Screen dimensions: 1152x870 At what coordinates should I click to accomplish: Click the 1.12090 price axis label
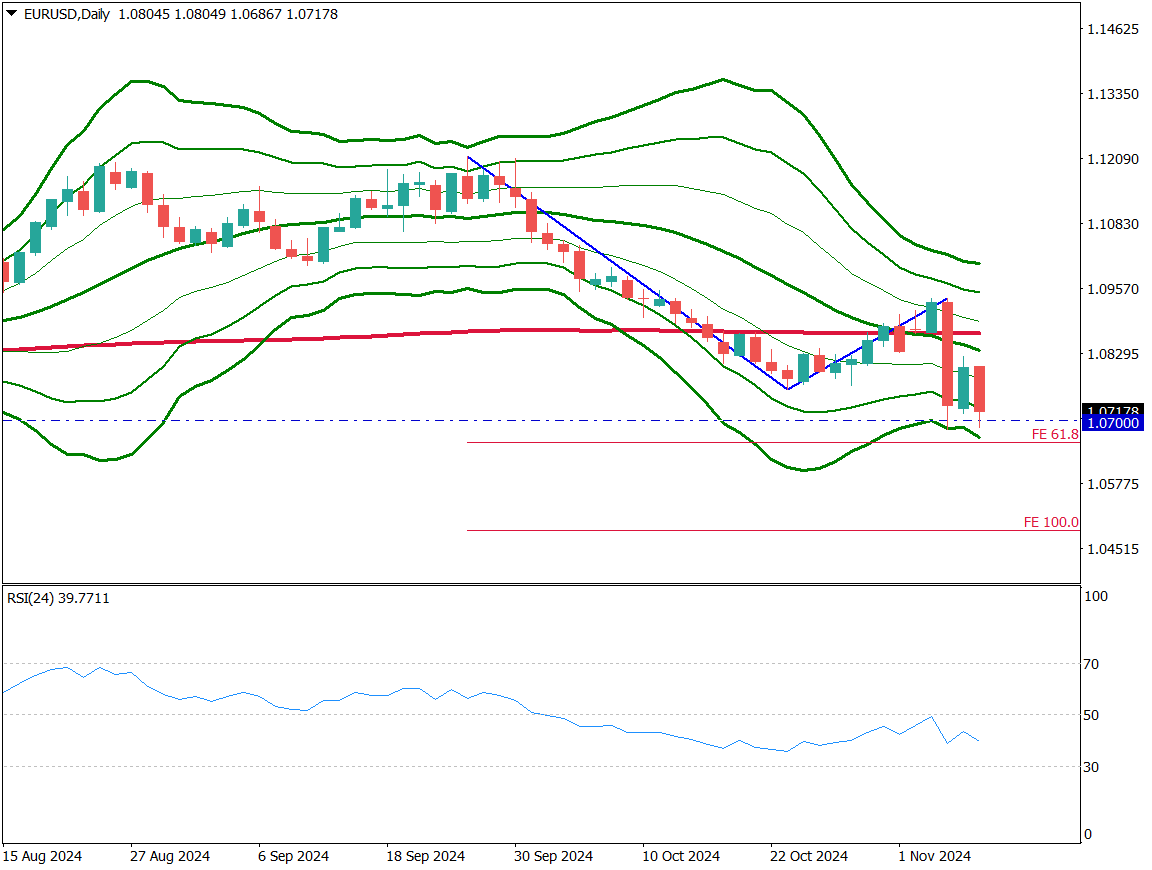1112,159
